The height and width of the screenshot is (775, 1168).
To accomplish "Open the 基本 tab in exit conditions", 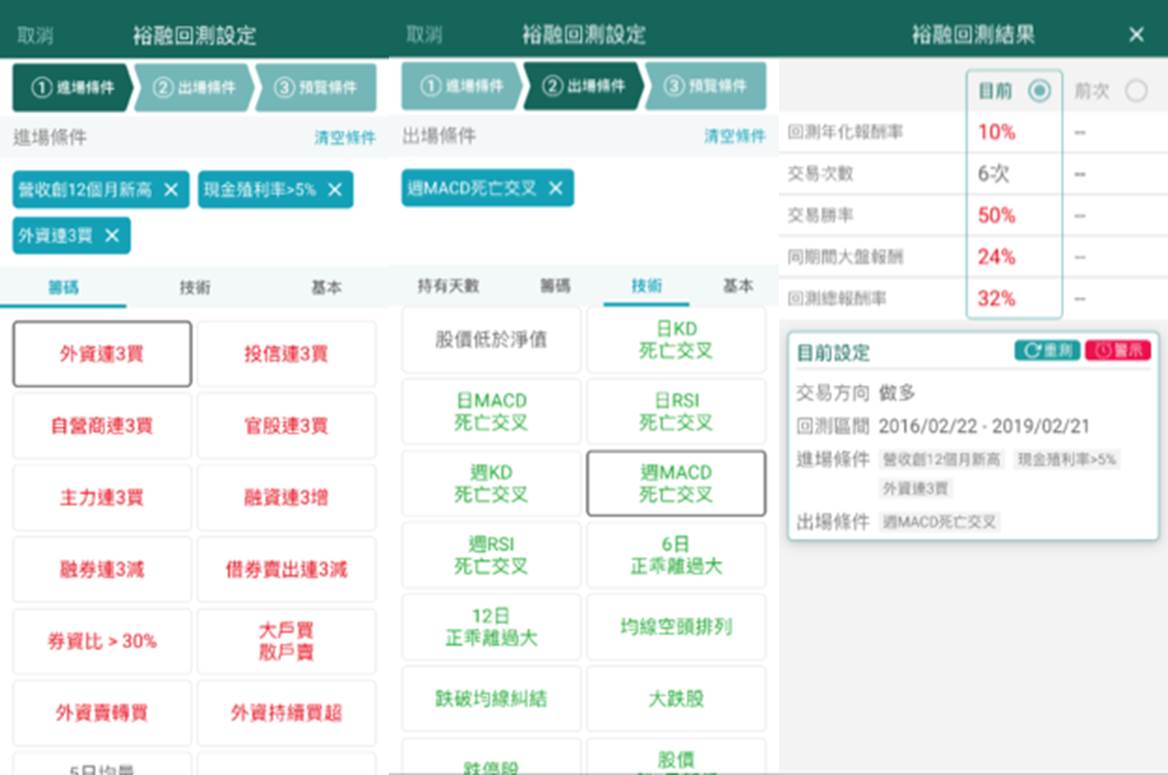I will click(737, 285).
